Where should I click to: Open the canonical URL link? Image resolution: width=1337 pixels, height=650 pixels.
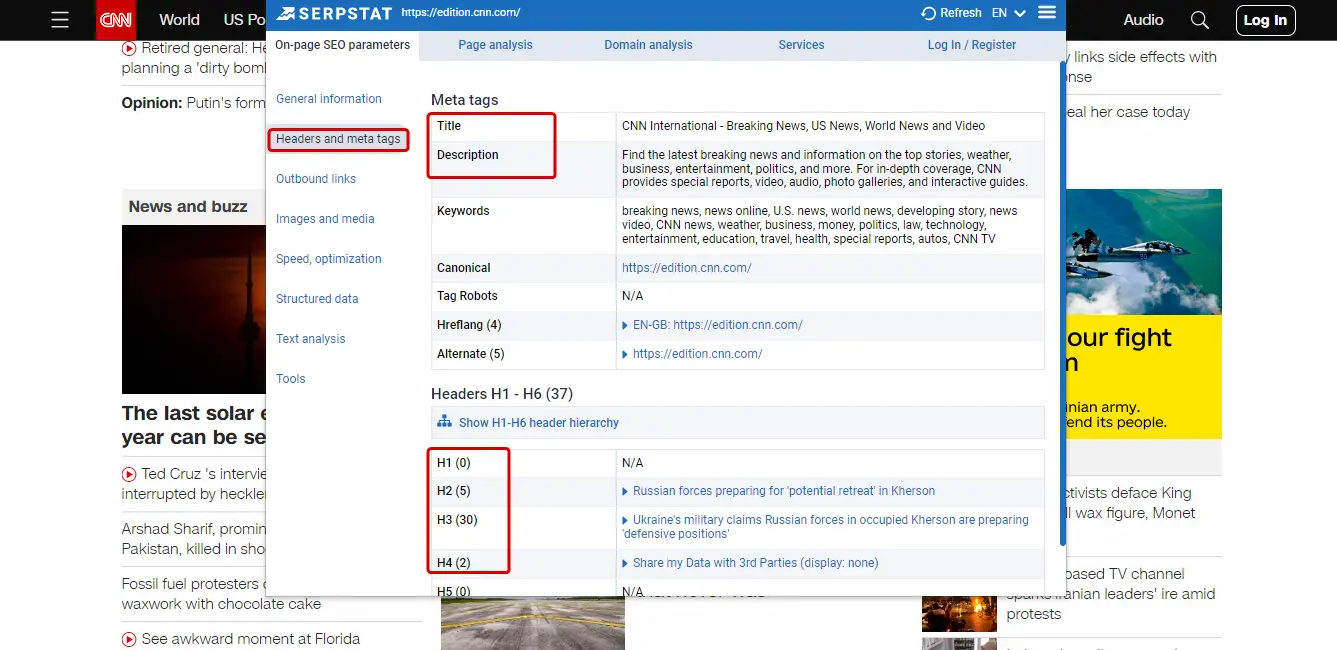(x=686, y=268)
